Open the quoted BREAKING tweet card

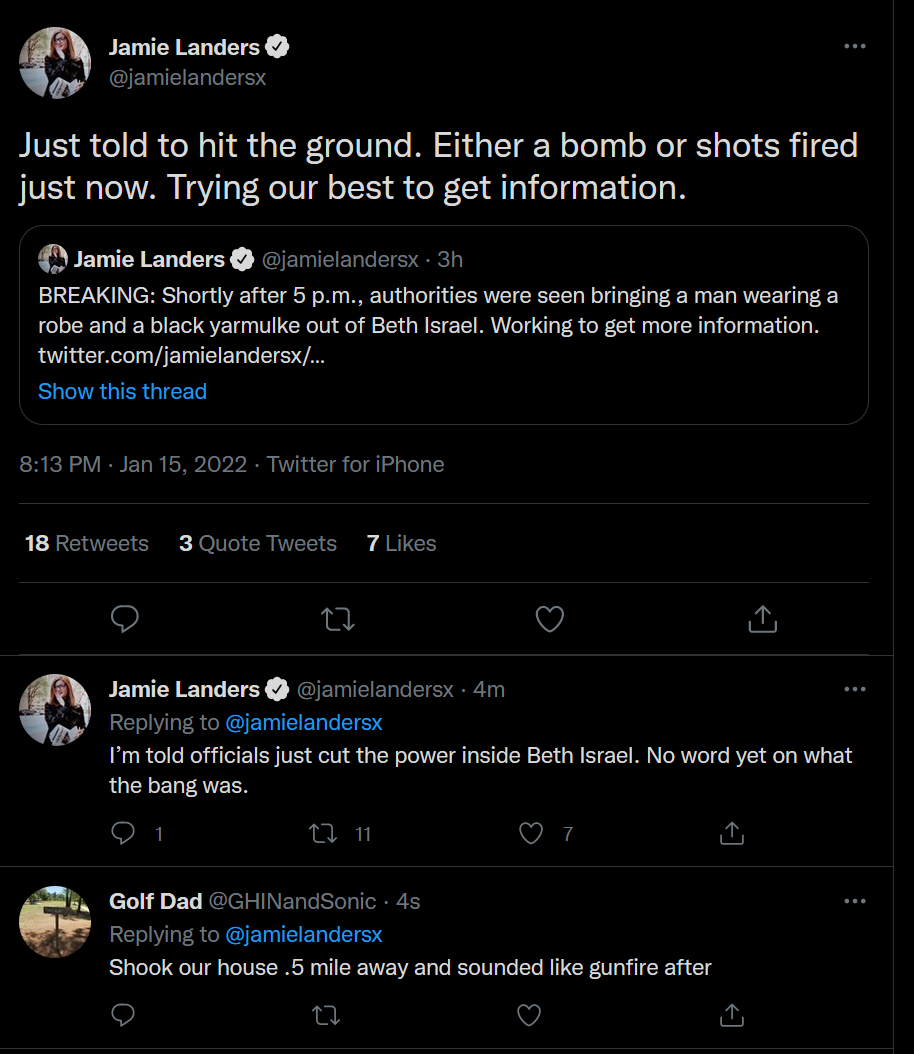coord(444,325)
